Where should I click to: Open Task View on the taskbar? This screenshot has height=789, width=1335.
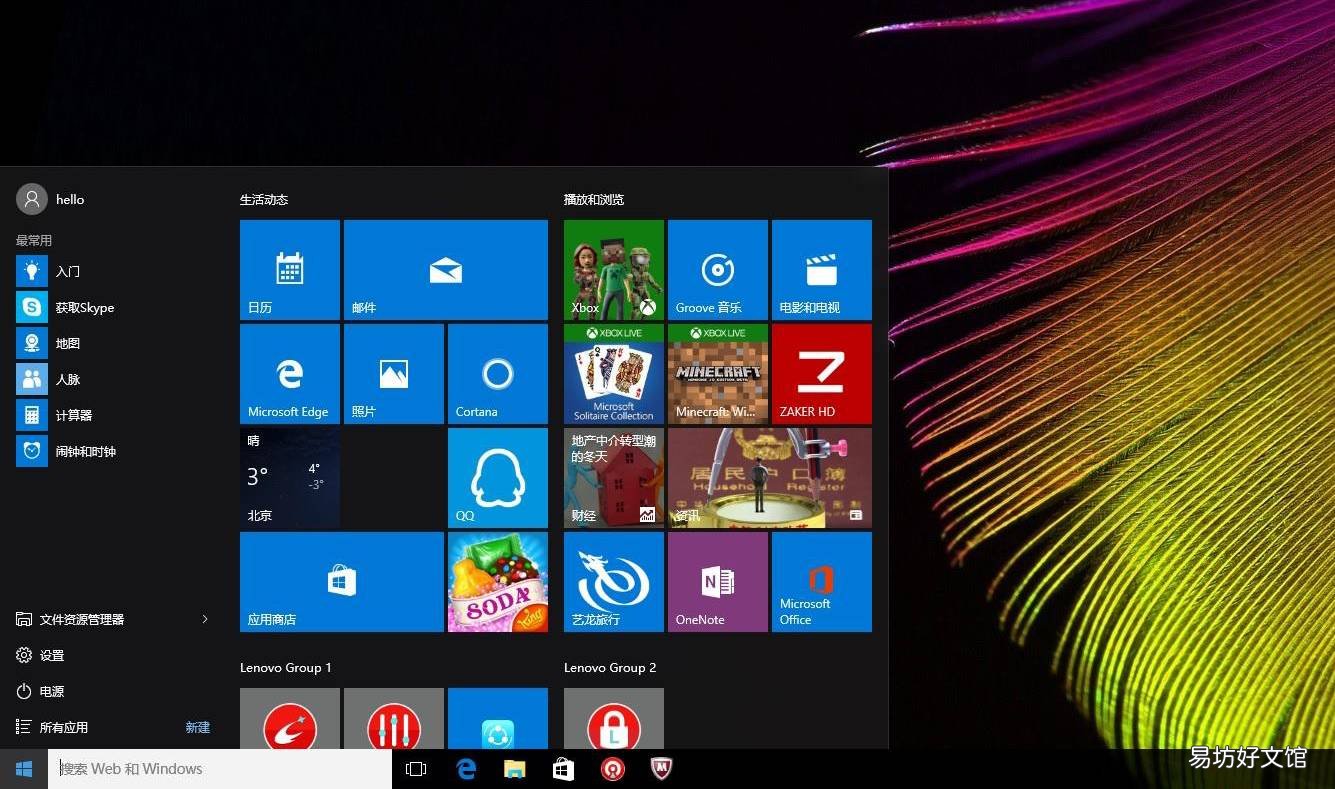416,769
